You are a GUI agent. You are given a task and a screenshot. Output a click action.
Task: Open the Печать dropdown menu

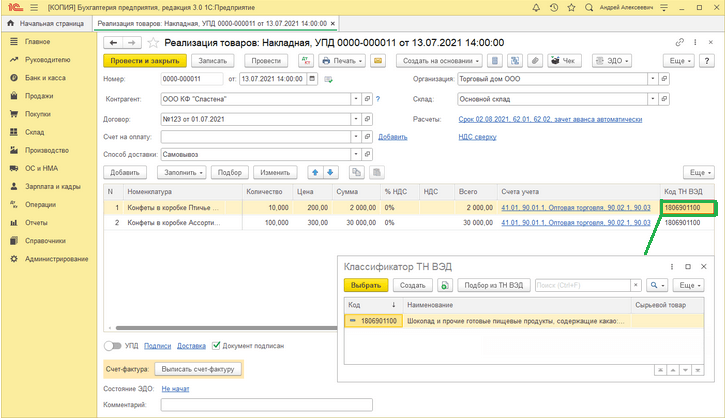pyautogui.click(x=341, y=61)
